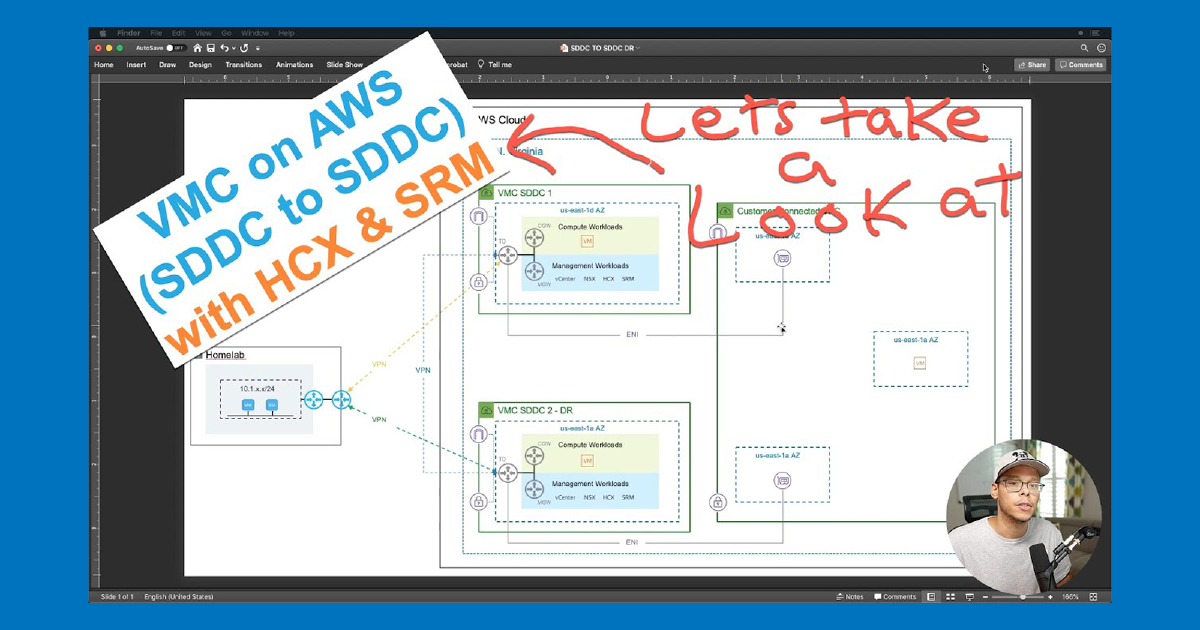Start Slide Show view from status bar
This screenshot has height=630, width=1200.
coord(968,597)
